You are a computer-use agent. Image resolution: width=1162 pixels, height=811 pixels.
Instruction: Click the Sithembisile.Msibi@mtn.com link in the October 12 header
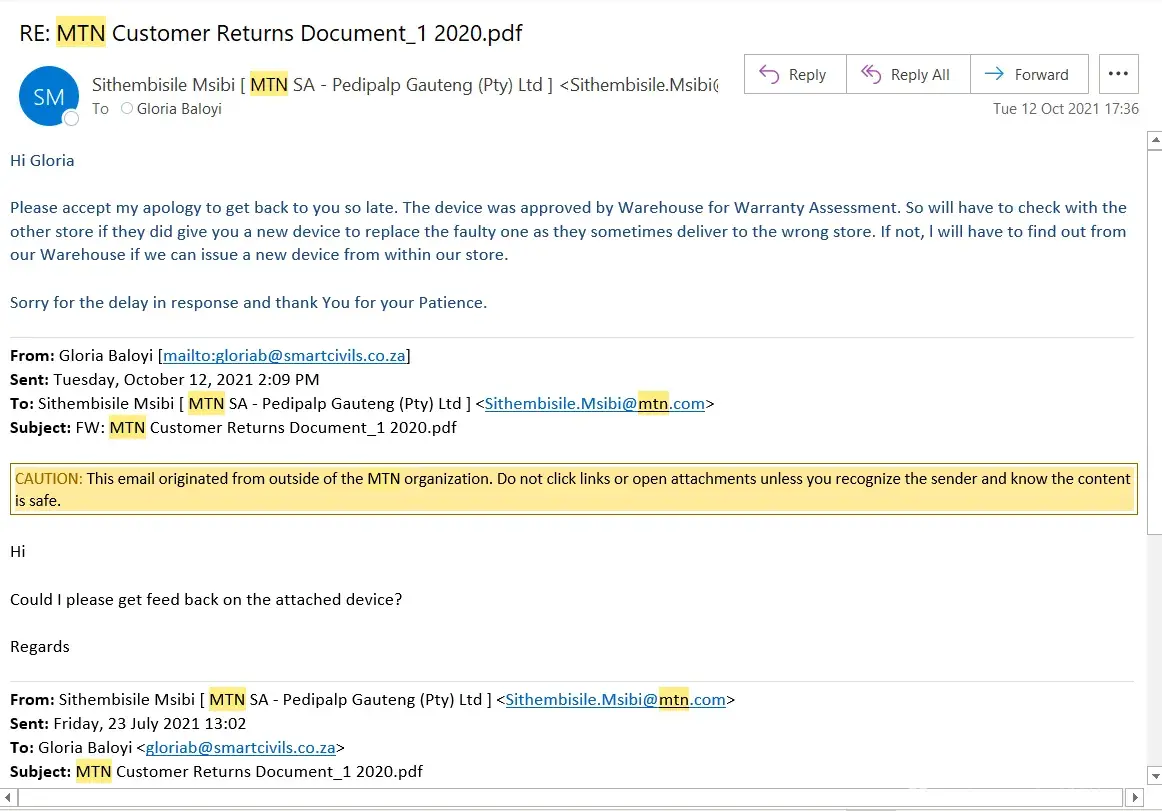tap(595, 404)
